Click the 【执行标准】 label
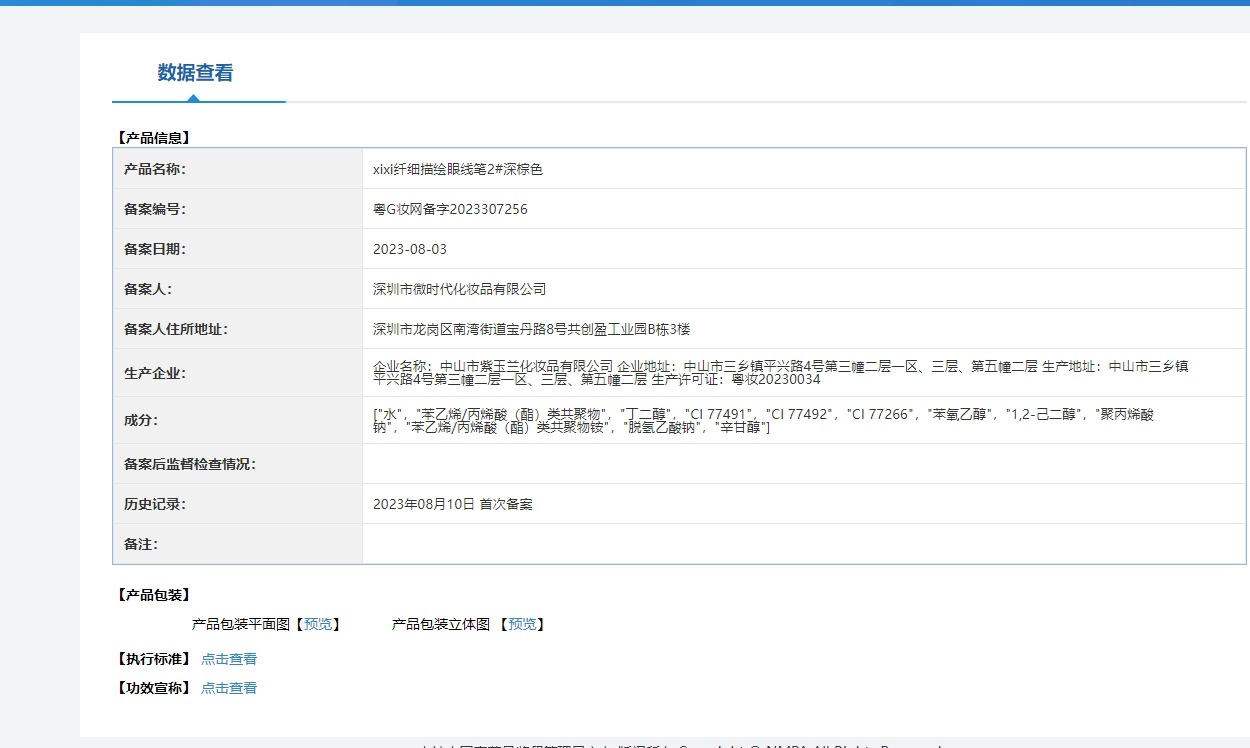Image resolution: width=1250 pixels, height=748 pixels. coord(153,659)
